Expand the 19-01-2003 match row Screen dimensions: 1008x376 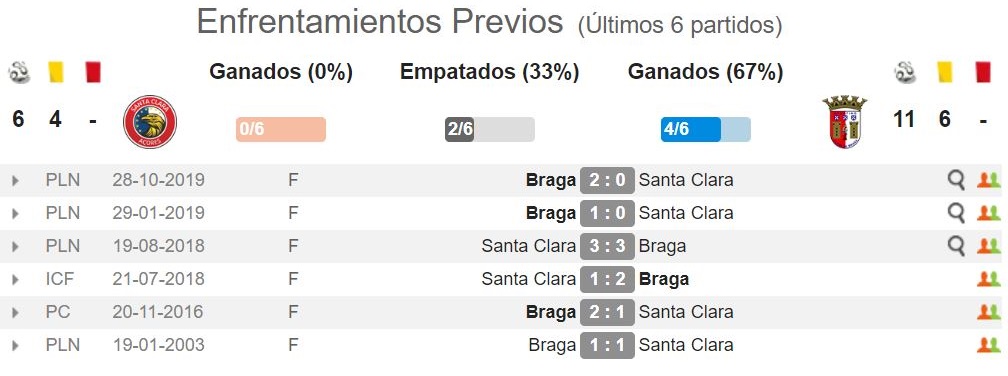tap(15, 345)
